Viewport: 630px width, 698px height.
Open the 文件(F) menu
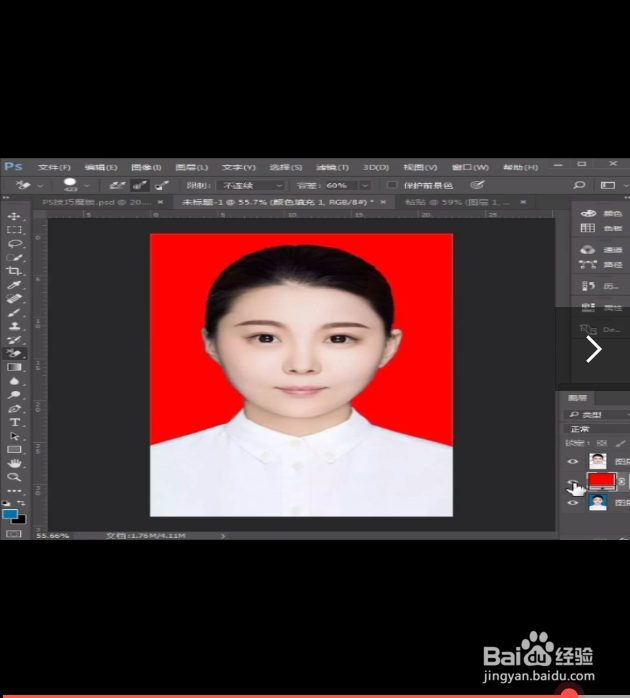click(54, 167)
